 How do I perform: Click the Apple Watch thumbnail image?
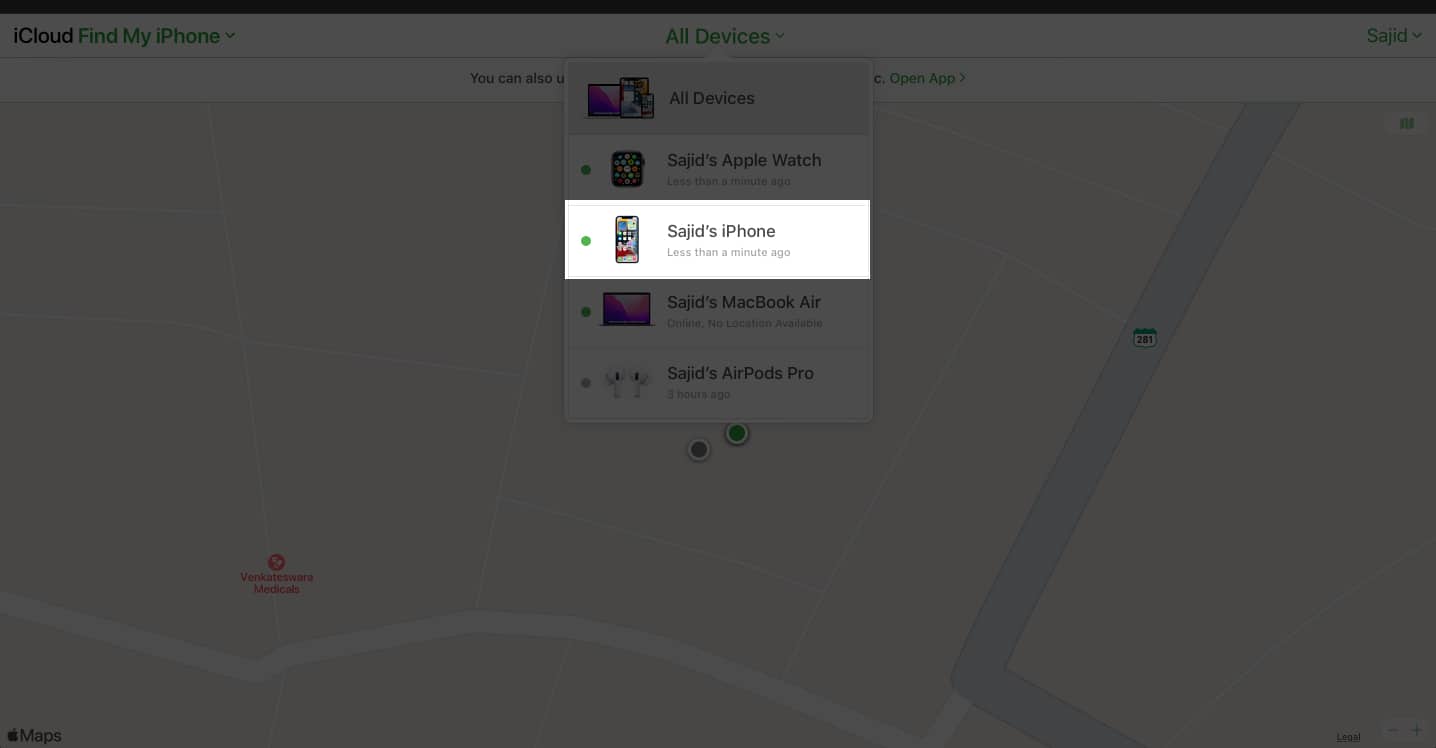click(627, 169)
